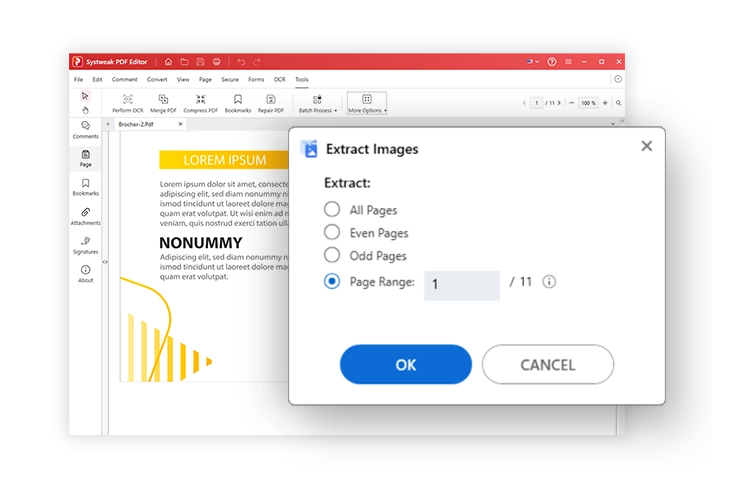Close the Brocher-2.Pdf tab
740x500 pixels.
tap(180, 124)
